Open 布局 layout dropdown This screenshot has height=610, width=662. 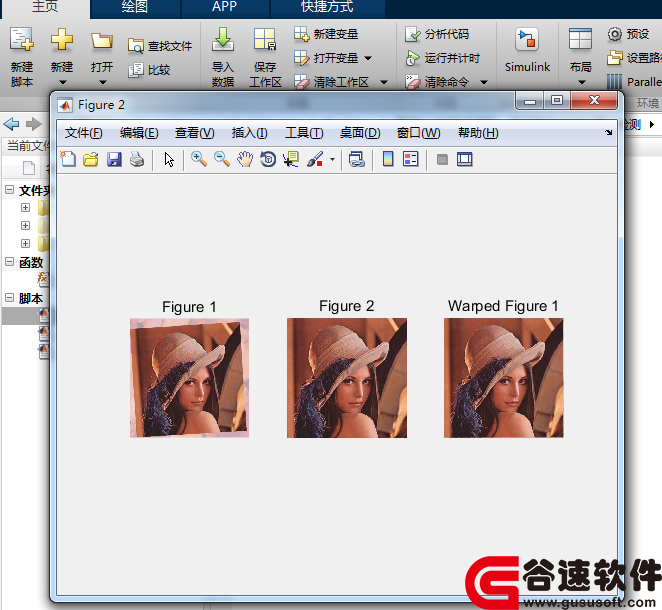click(x=581, y=57)
